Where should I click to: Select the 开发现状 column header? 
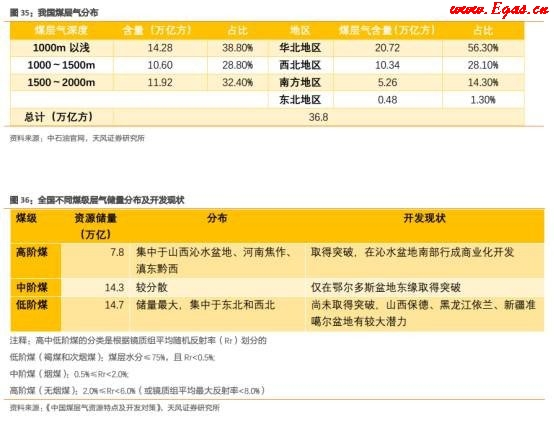point(424,218)
